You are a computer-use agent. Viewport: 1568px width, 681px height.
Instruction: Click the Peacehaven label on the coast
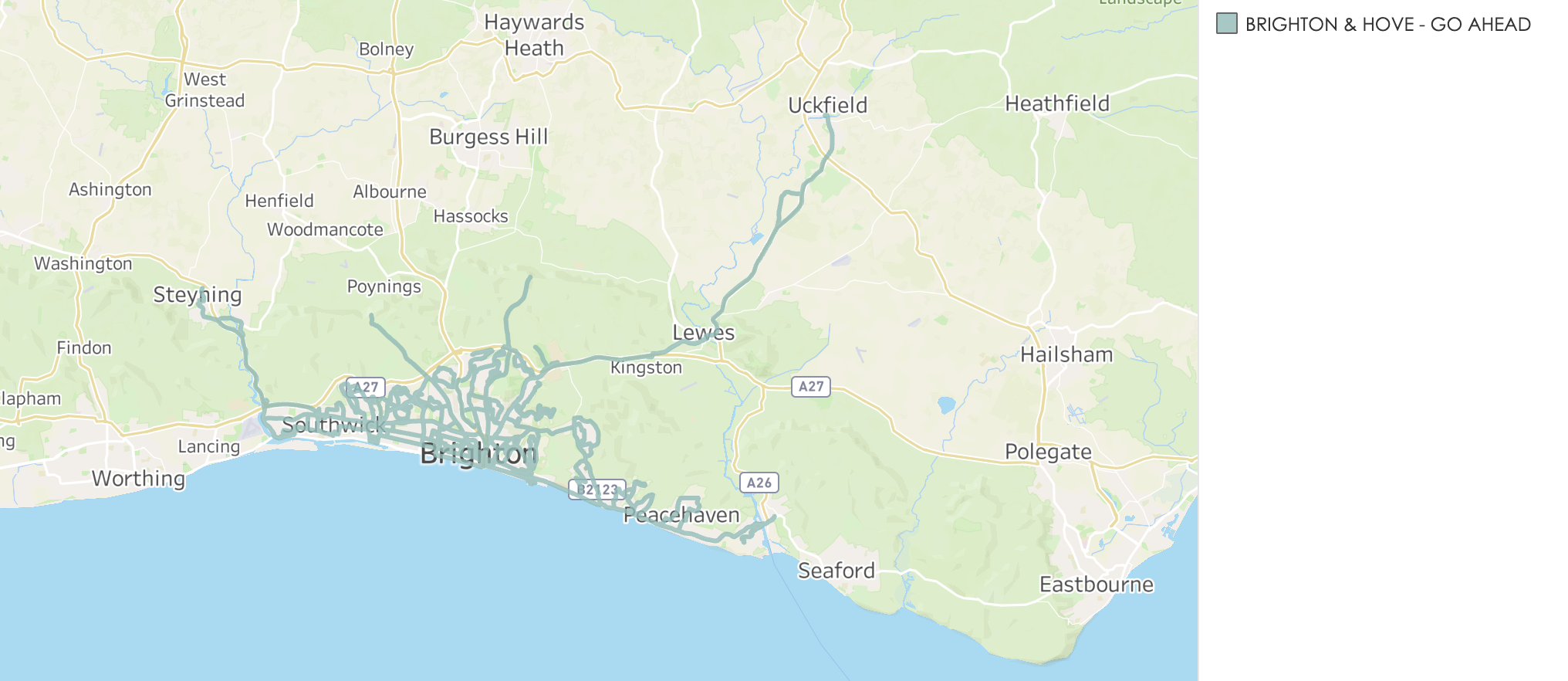[681, 515]
